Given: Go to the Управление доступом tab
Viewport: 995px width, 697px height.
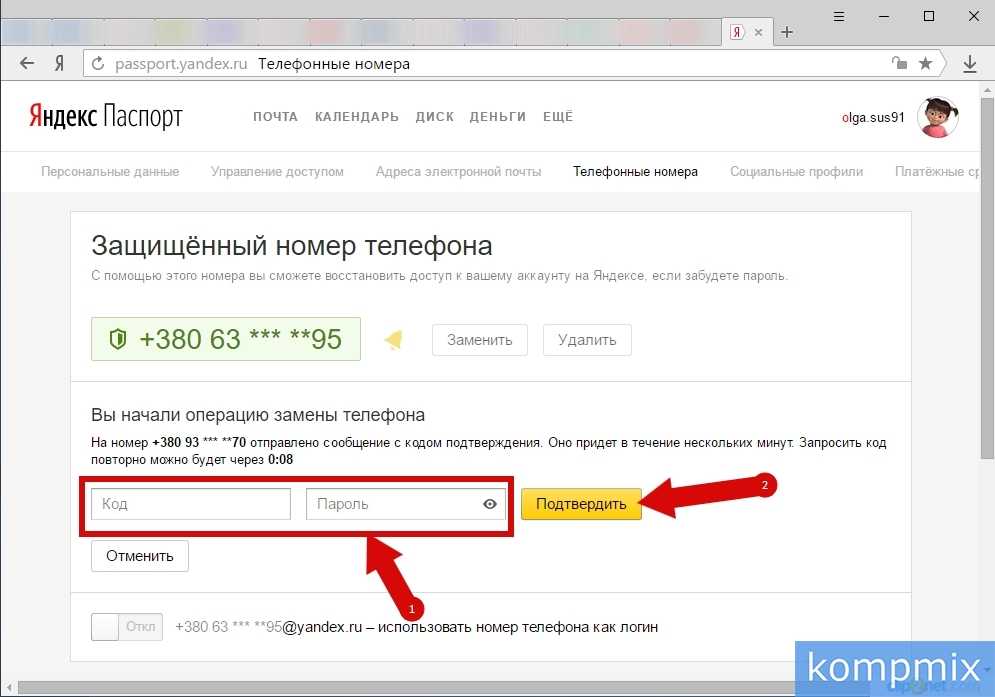Looking at the screenshot, I should 277,171.
